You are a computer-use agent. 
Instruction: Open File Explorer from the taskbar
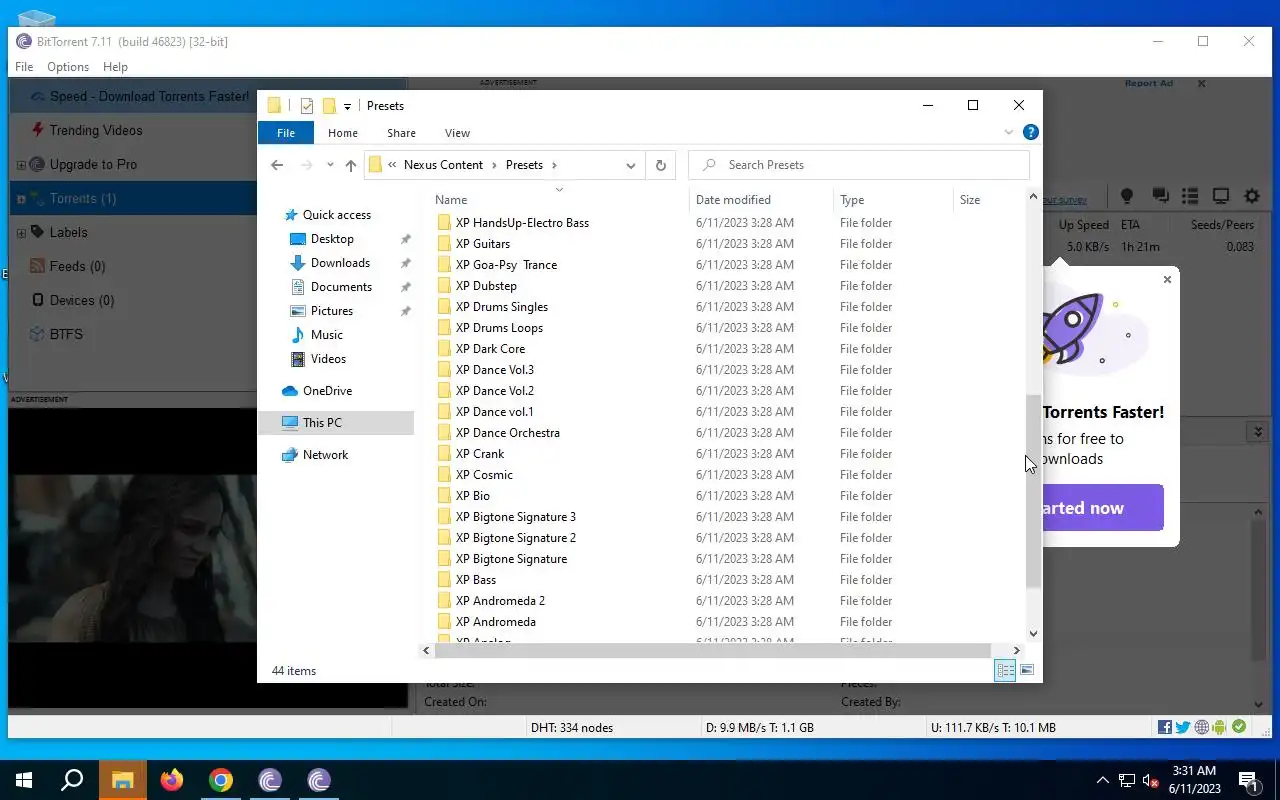[122, 780]
